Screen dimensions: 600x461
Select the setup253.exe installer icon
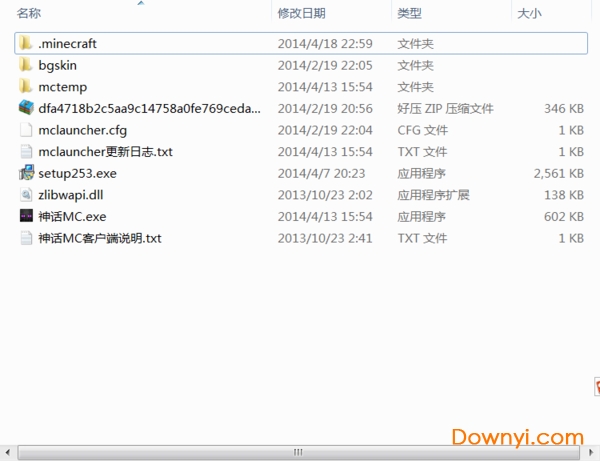[26, 173]
